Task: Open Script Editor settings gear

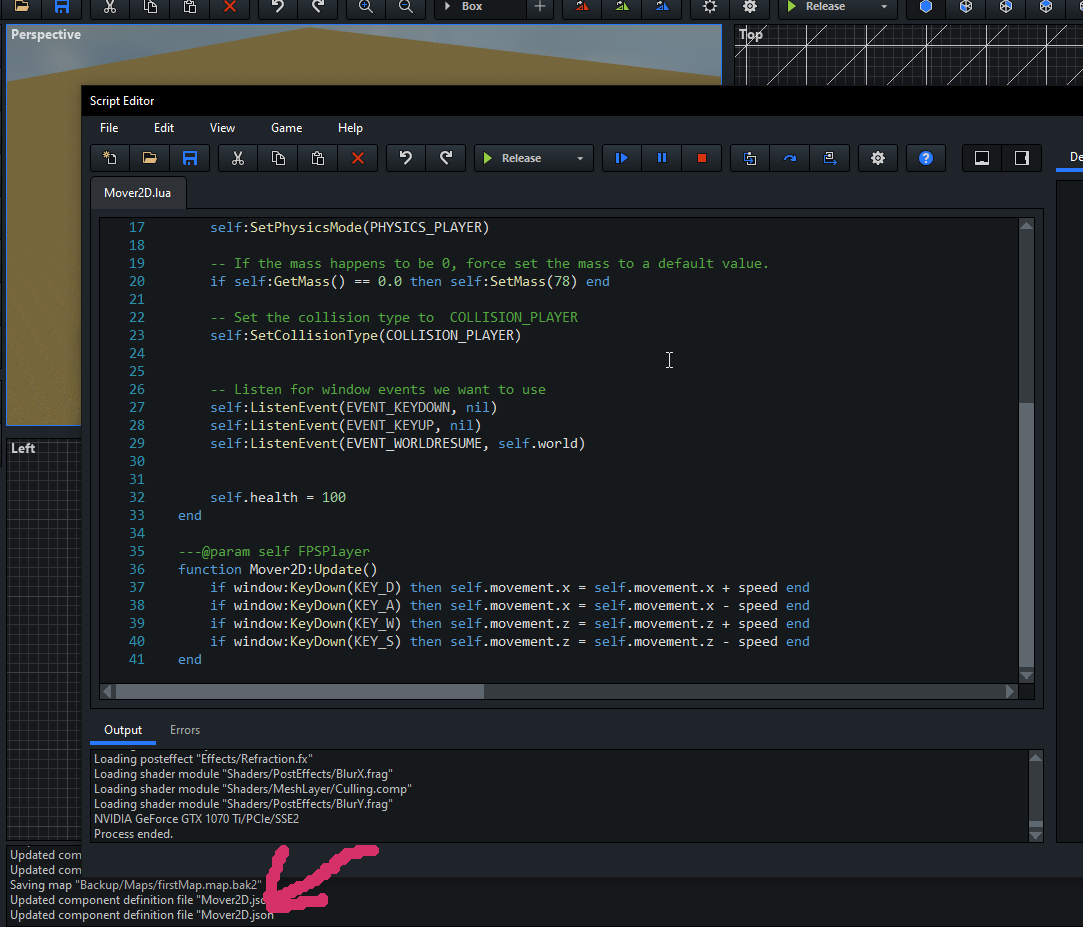Action: [878, 158]
